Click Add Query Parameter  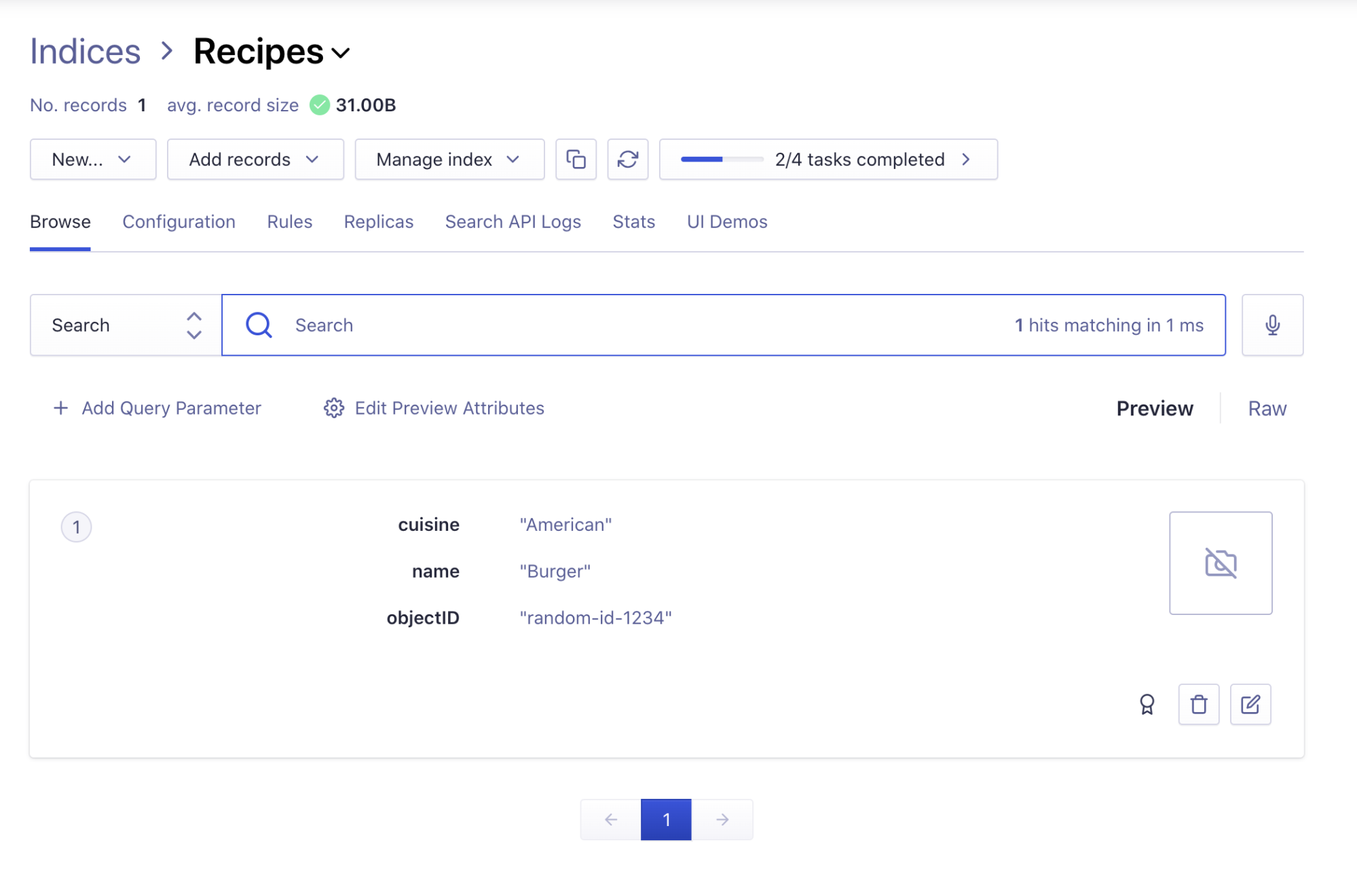tap(157, 408)
